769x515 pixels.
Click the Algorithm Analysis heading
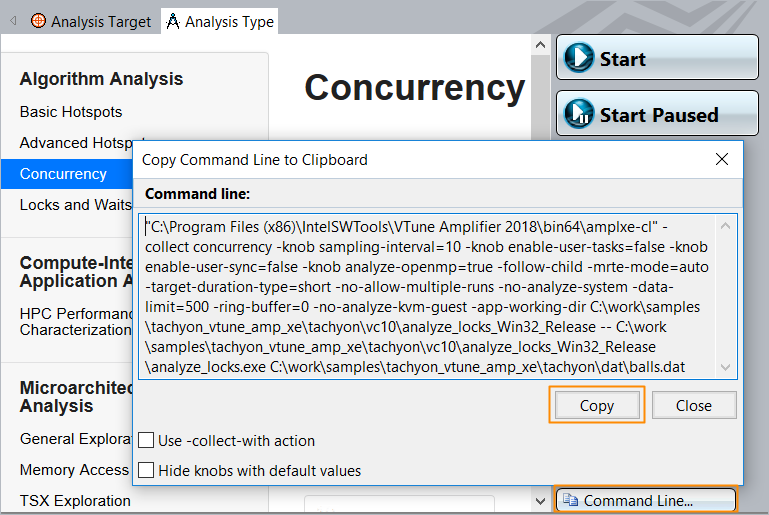pyautogui.click(x=101, y=78)
